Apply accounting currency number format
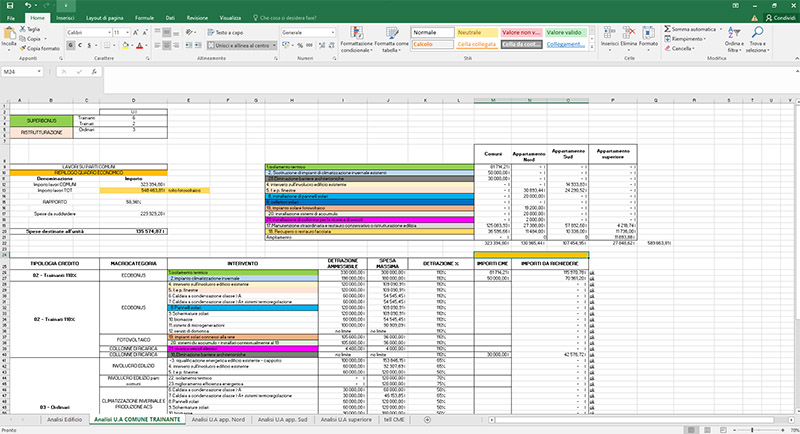 coord(286,45)
